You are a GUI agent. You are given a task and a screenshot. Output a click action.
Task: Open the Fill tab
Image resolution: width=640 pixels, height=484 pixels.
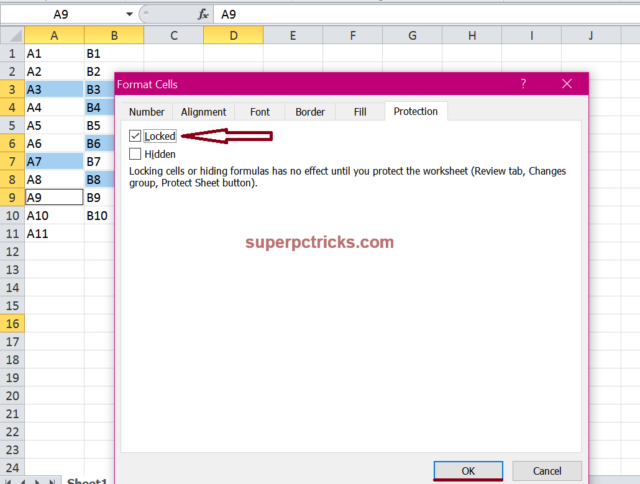click(x=360, y=112)
